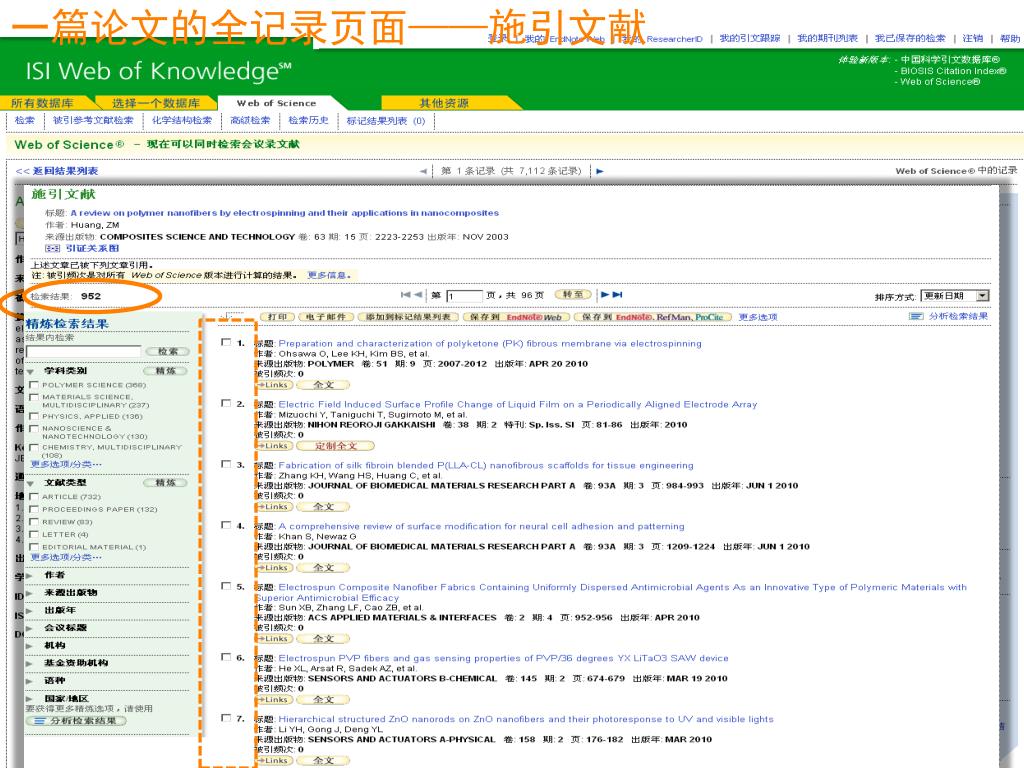Screen dimensions: 1024x768
Task: Check the PROCEEDINGS PAPER document type filter
Action: (34, 509)
